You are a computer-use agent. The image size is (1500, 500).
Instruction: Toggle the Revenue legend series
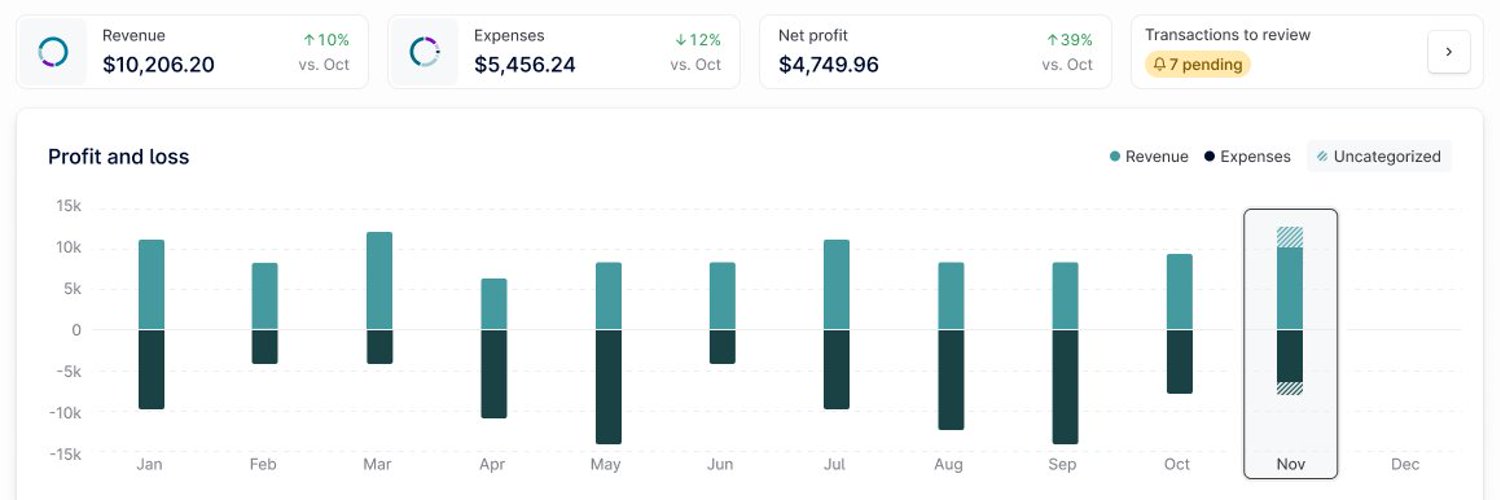(1149, 156)
